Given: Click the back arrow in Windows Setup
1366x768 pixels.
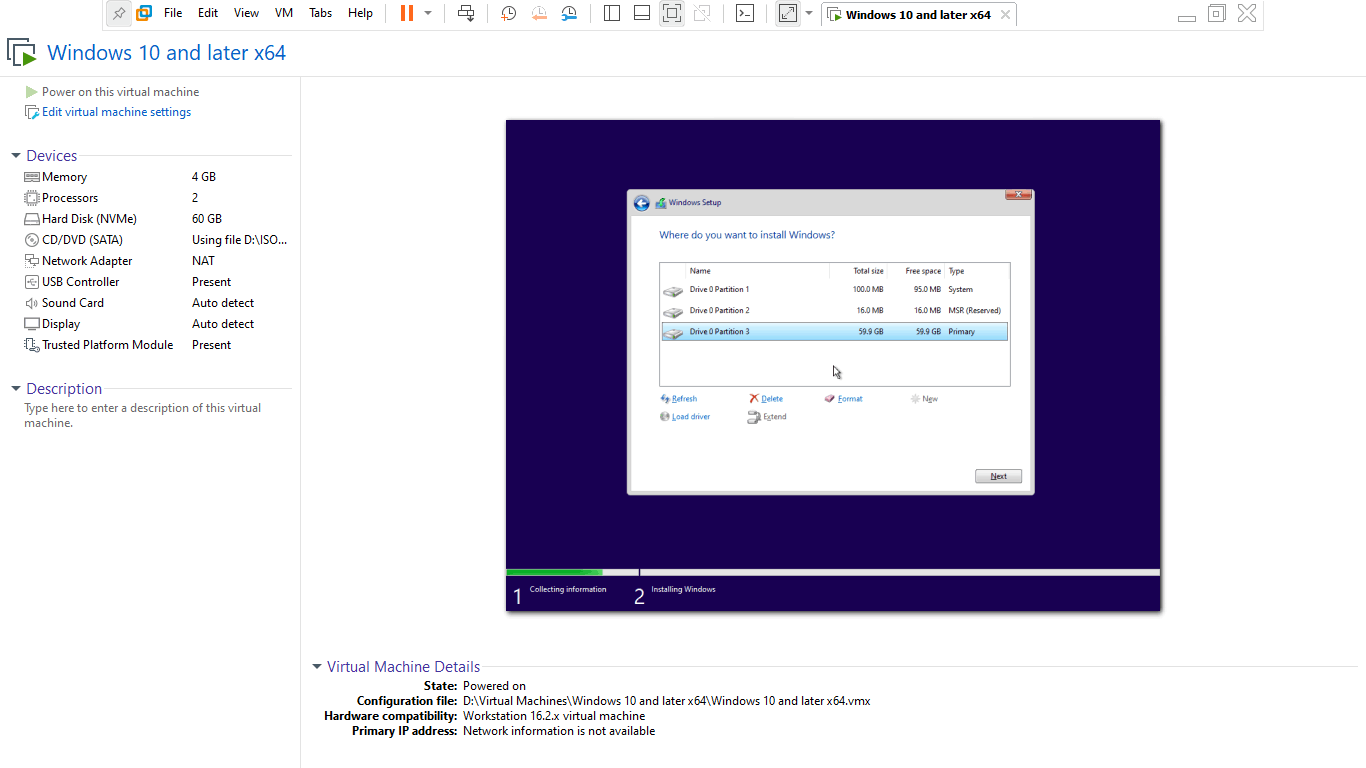Looking at the screenshot, I should pos(642,203).
